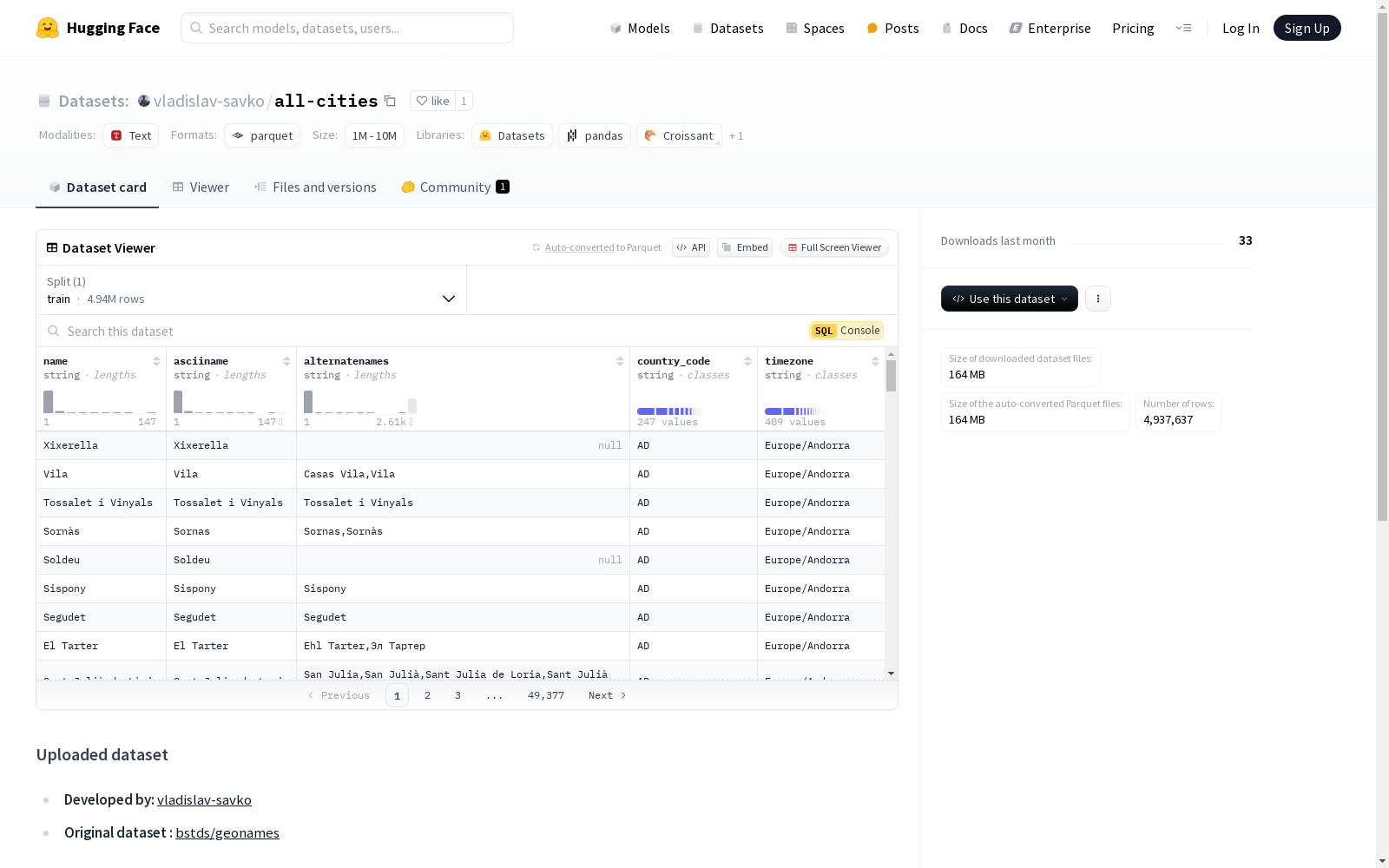Click the Datasets breadcrumb icon
Screen dimensions: 1389x868
pyautogui.click(x=44, y=101)
